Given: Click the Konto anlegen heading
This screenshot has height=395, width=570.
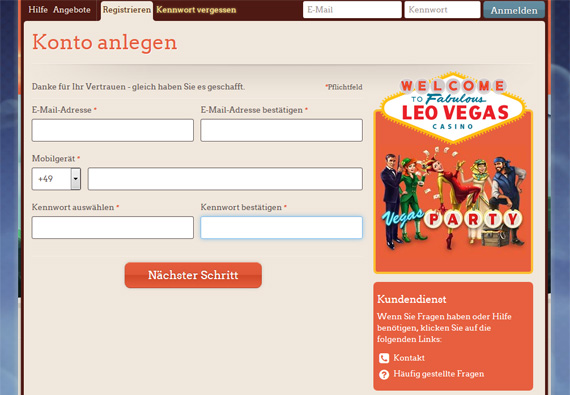Looking at the screenshot, I should (x=105, y=42).
